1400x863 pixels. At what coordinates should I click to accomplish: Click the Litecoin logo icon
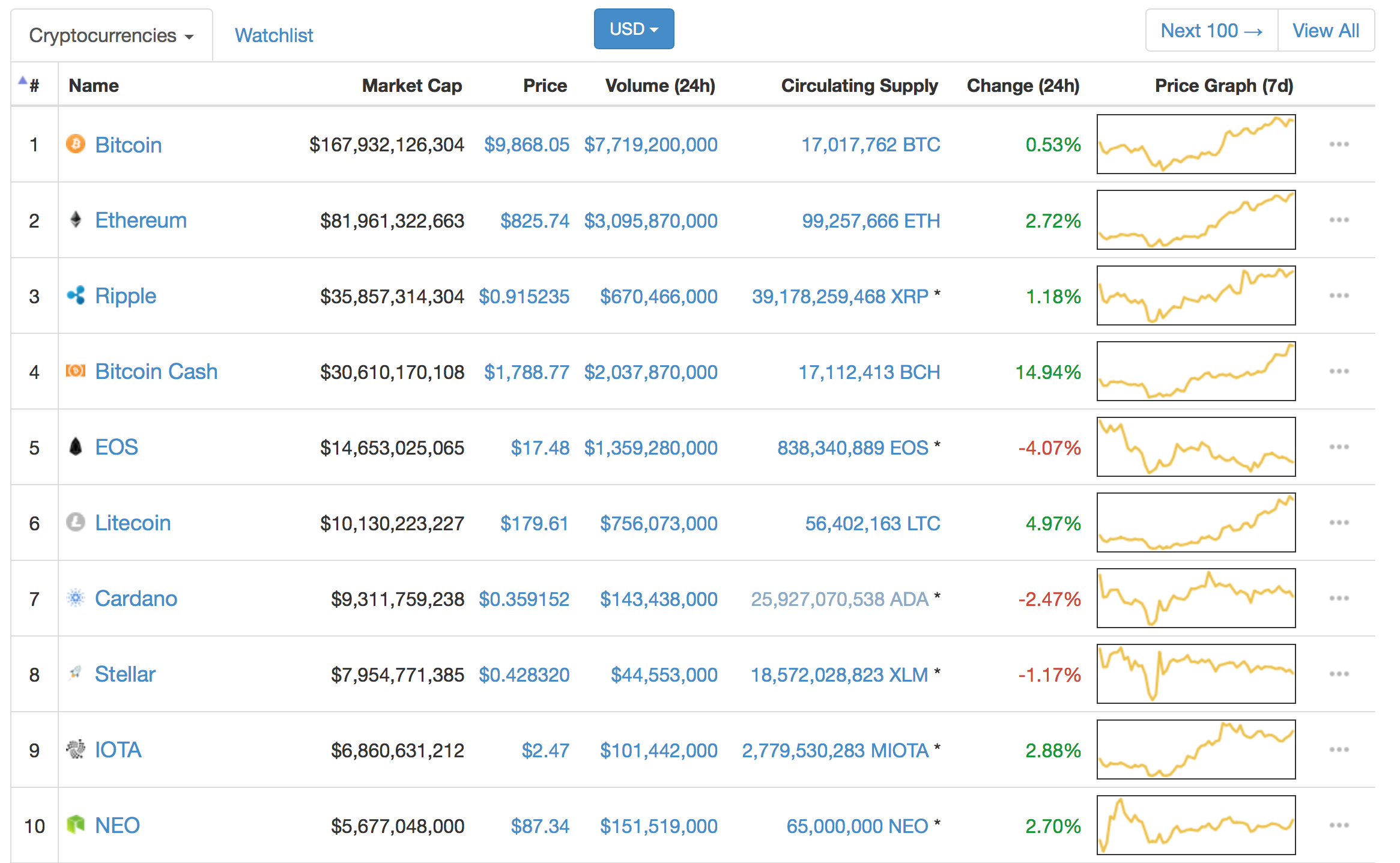pyautogui.click(x=76, y=522)
